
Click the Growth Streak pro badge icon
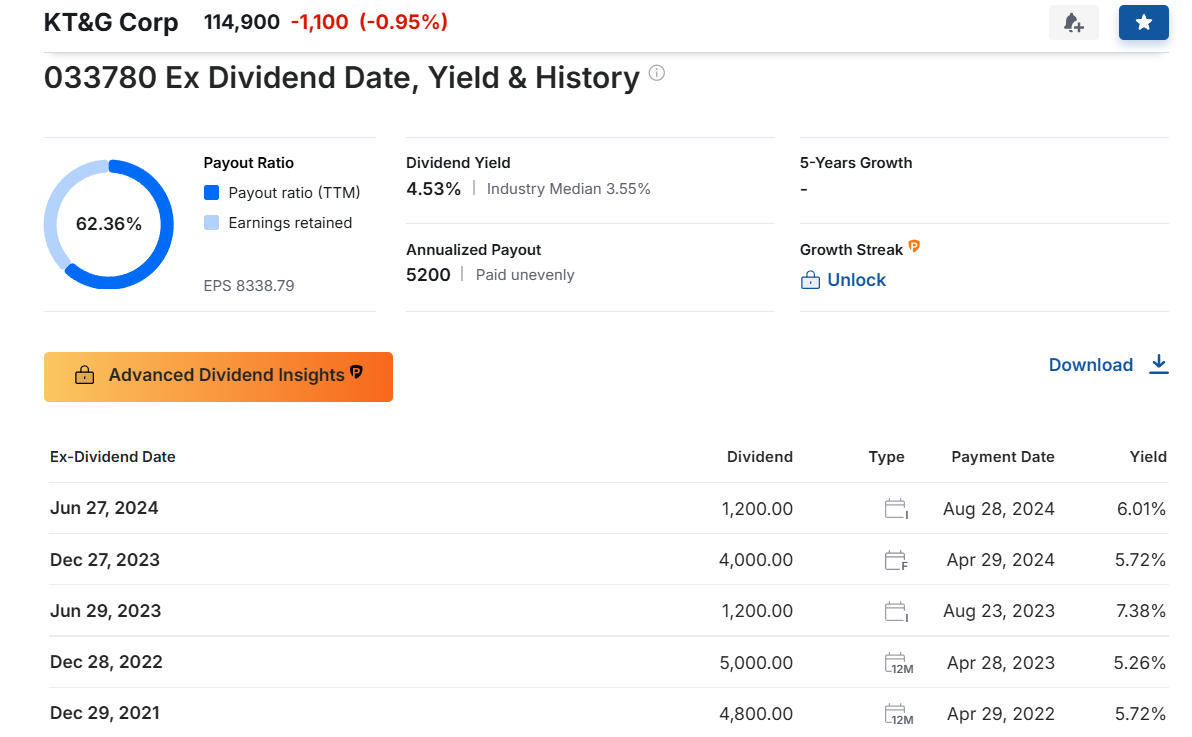pyautogui.click(x=915, y=246)
